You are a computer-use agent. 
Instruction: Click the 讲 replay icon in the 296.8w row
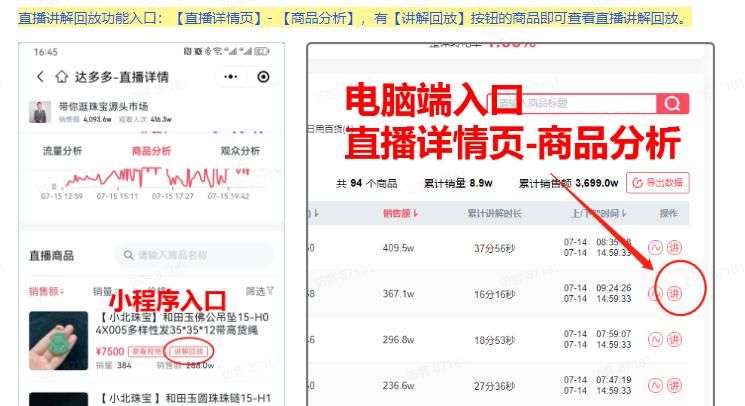[x=674, y=340]
